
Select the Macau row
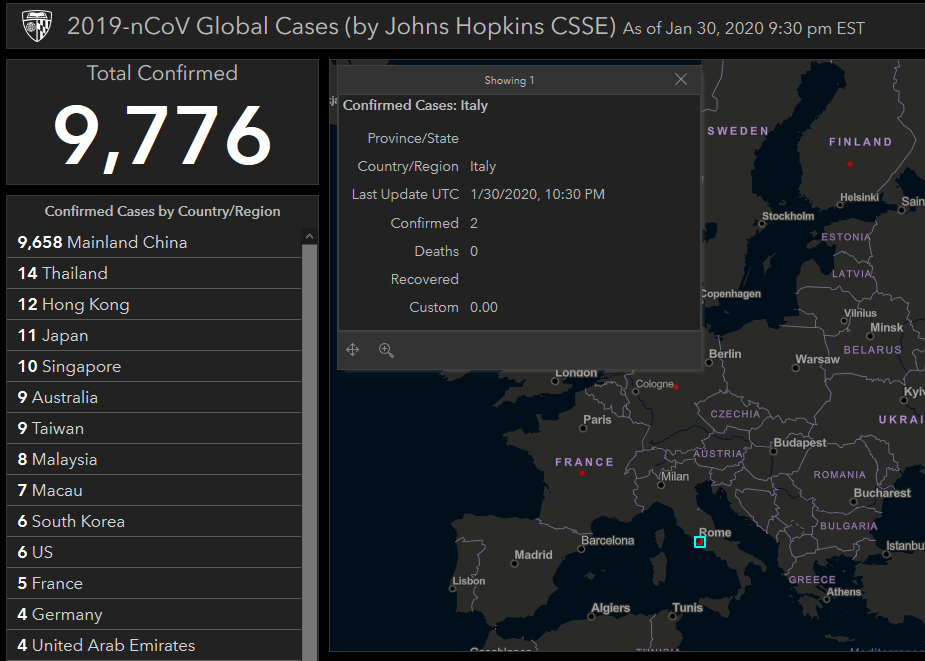click(x=154, y=490)
